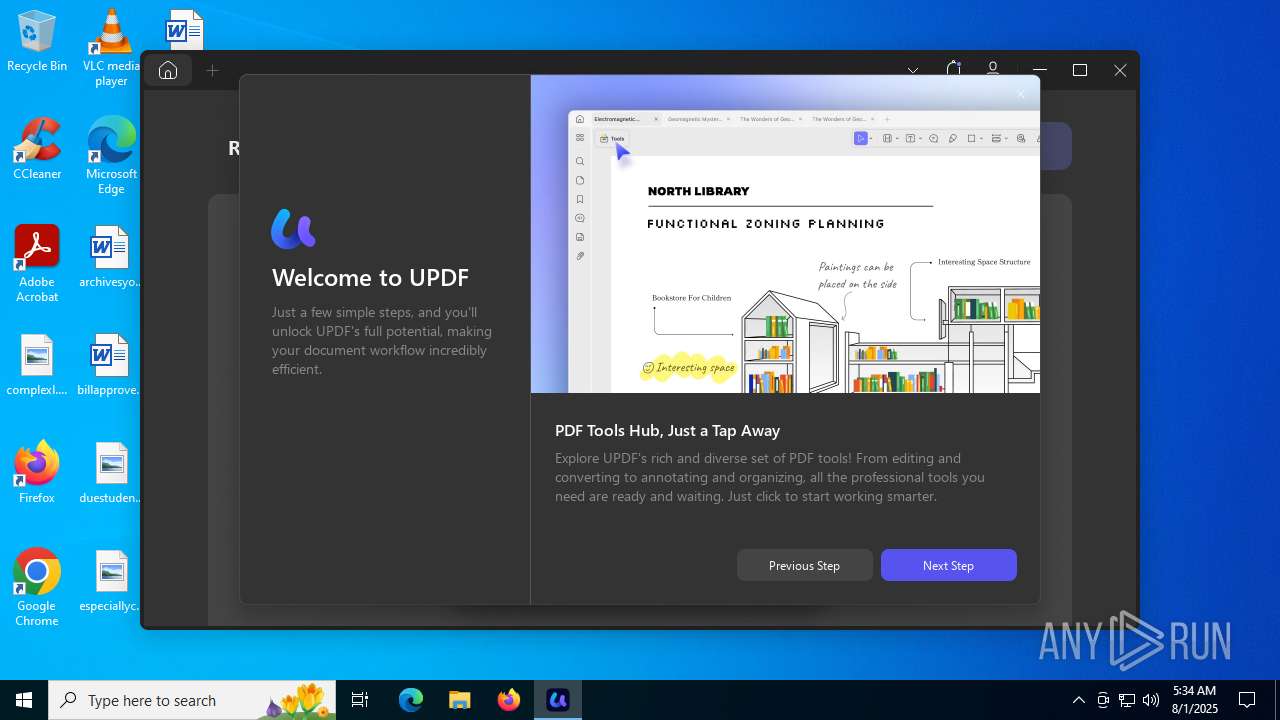Click the taskbar search box
1280x720 pixels.
[192, 700]
